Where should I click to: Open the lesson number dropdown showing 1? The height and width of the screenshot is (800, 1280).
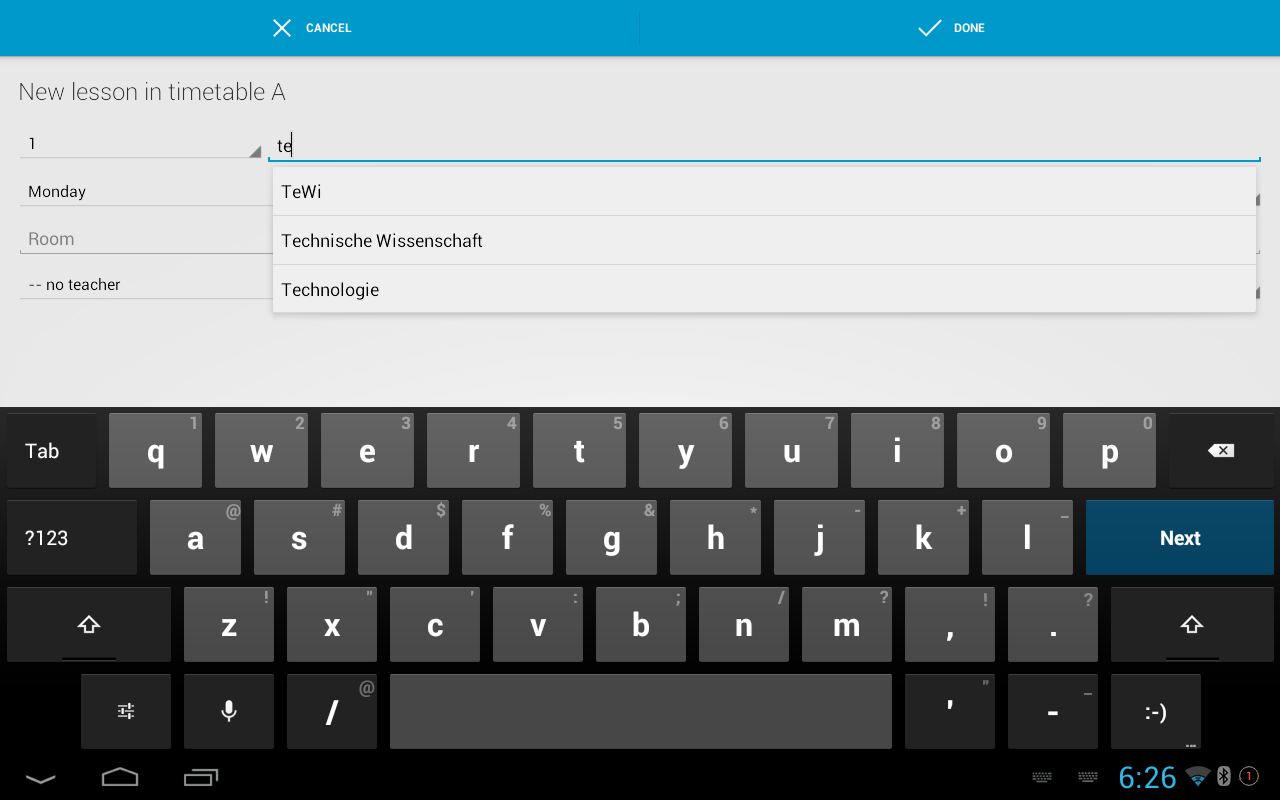point(141,144)
